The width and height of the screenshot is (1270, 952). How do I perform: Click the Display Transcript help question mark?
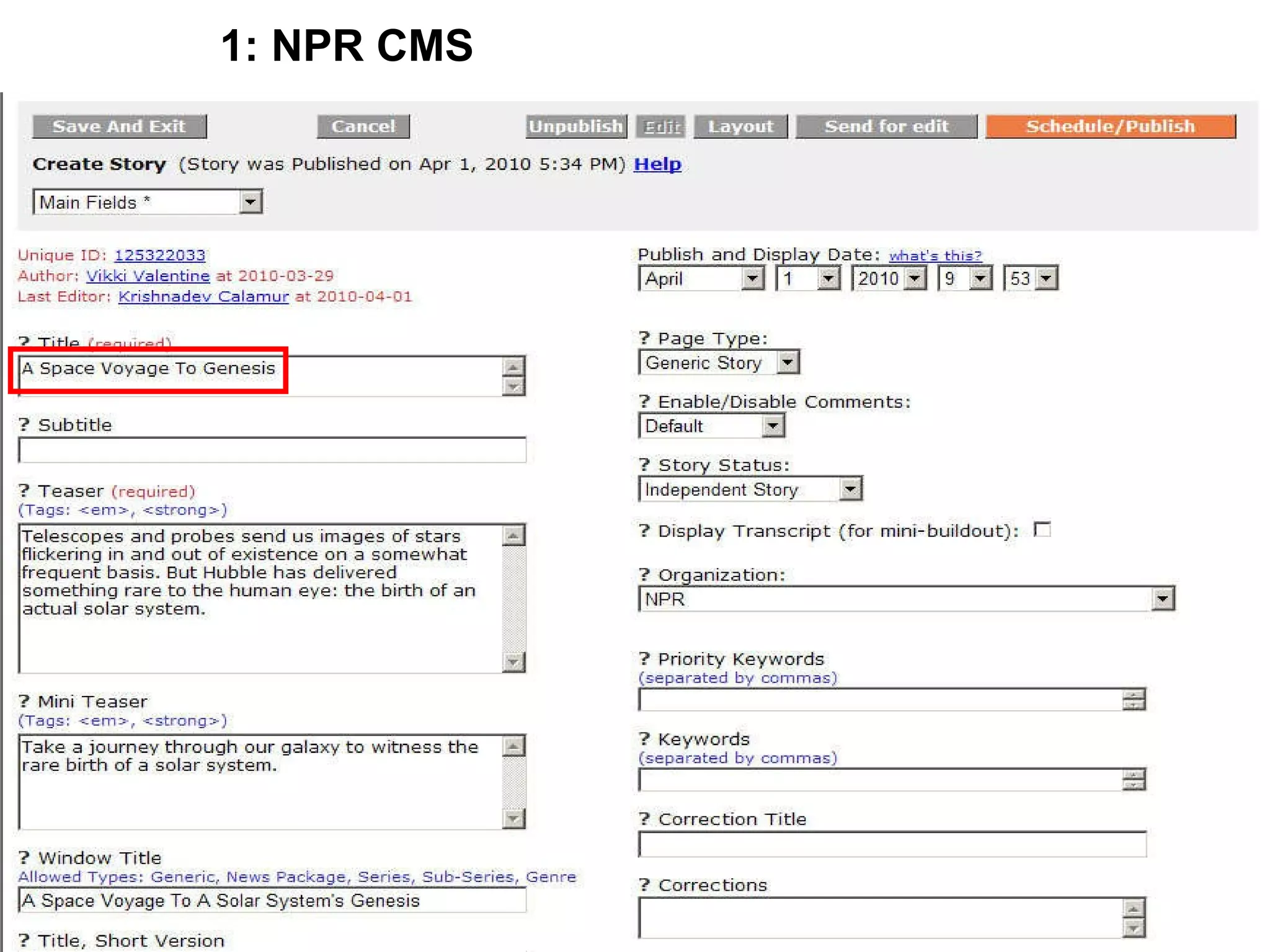(644, 531)
